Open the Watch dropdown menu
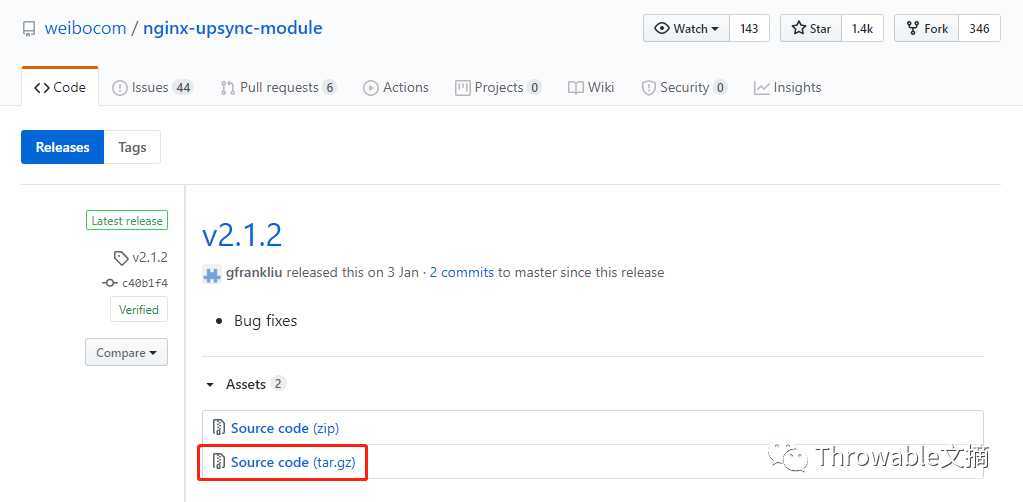Screen dimensions: 1023x502 686,29
